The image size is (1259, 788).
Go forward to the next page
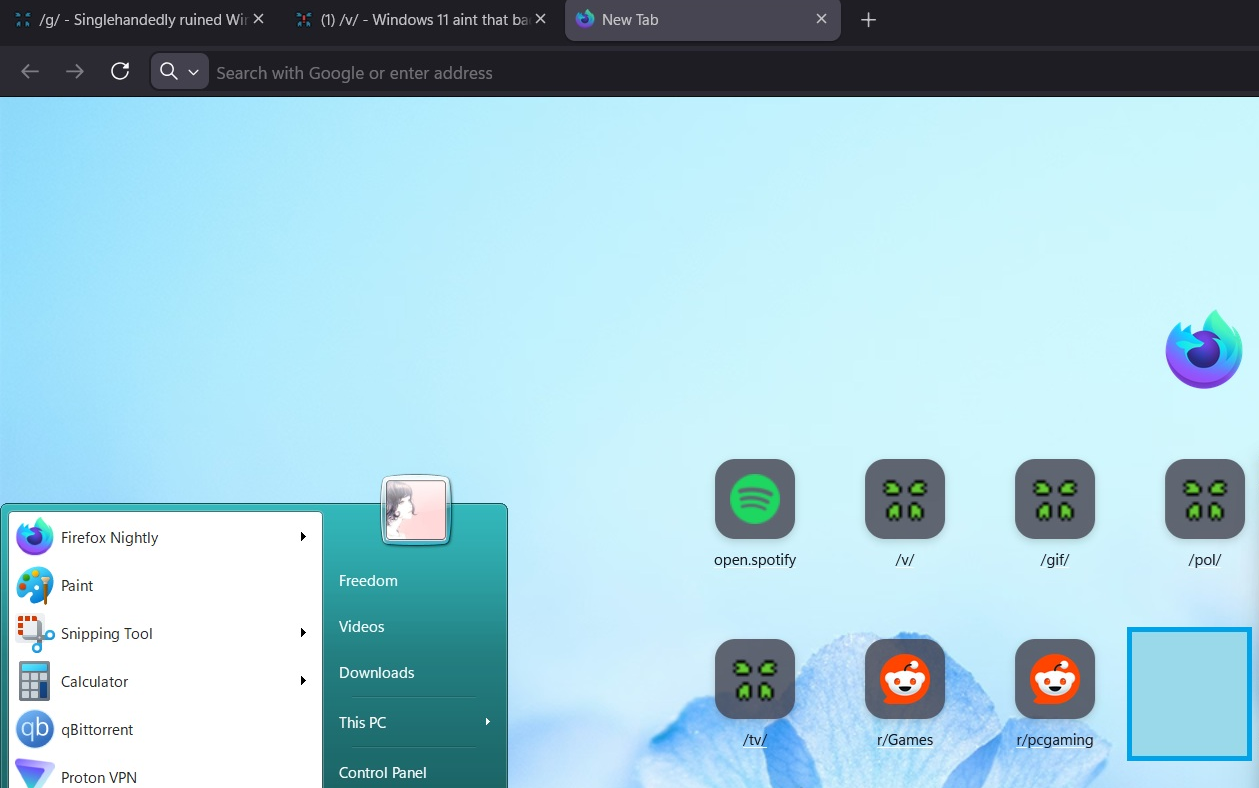[75, 72]
